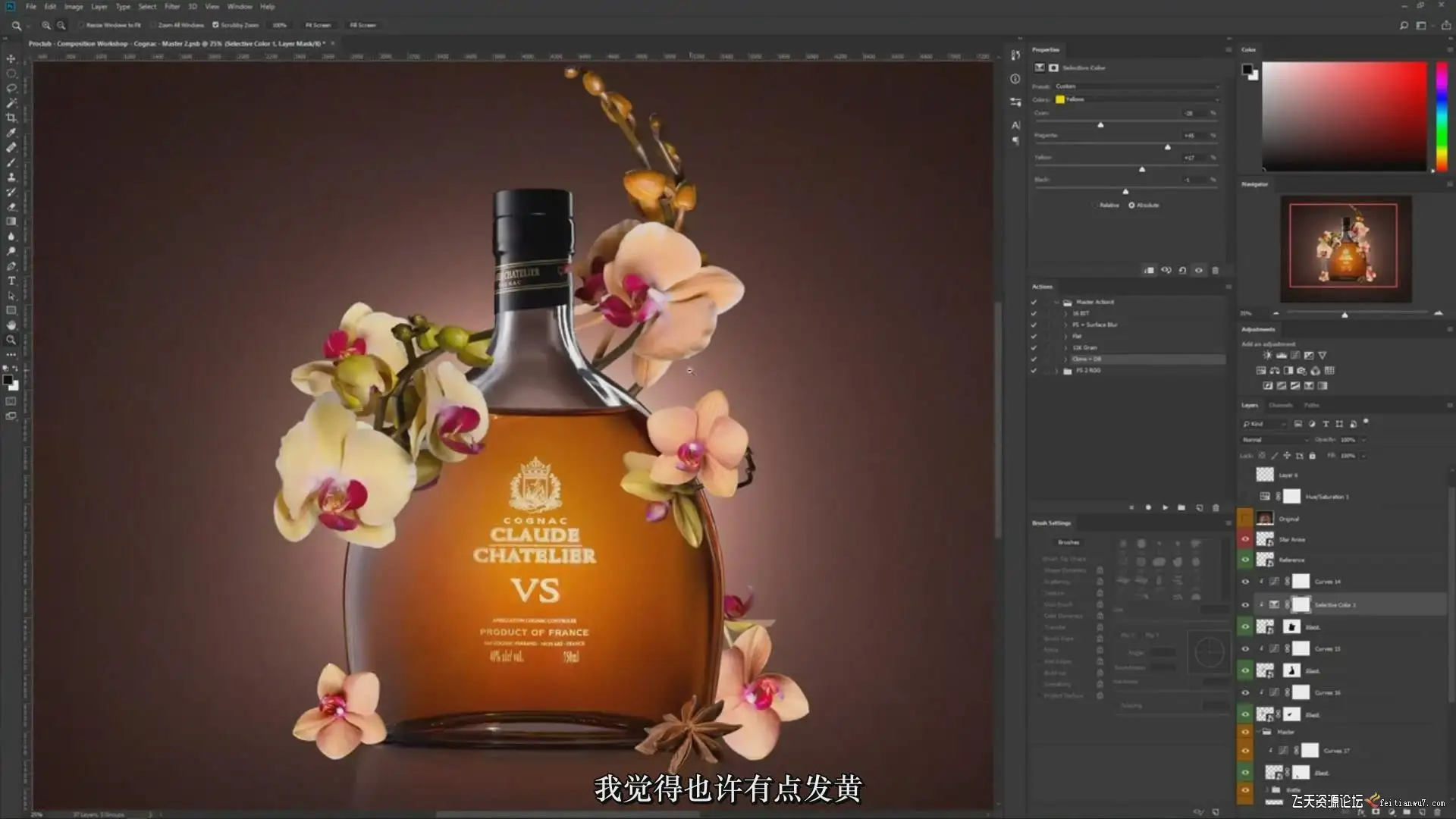Image resolution: width=1456 pixels, height=819 pixels.
Task: Select the Zoom tool in left toolbar
Action: (11, 340)
